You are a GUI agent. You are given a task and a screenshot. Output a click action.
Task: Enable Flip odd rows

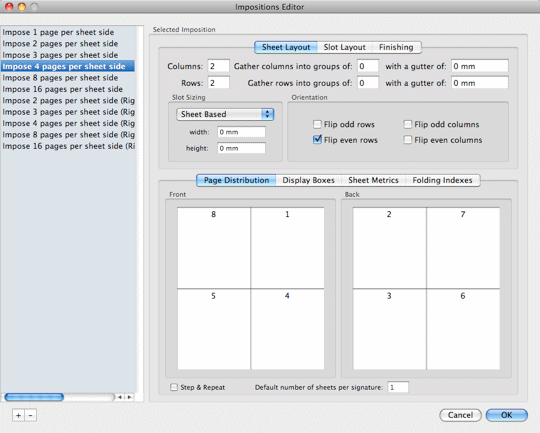(x=317, y=124)
